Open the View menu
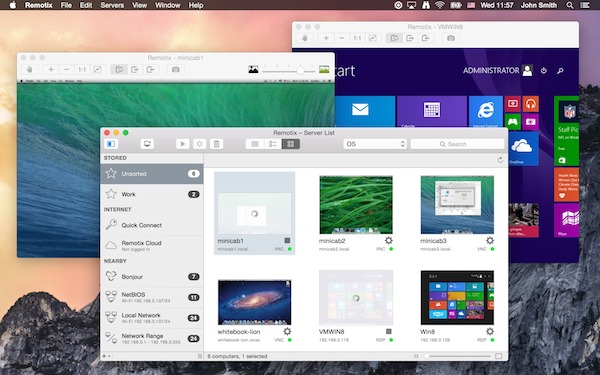600x375 pixels. click(x=139, y=5)
